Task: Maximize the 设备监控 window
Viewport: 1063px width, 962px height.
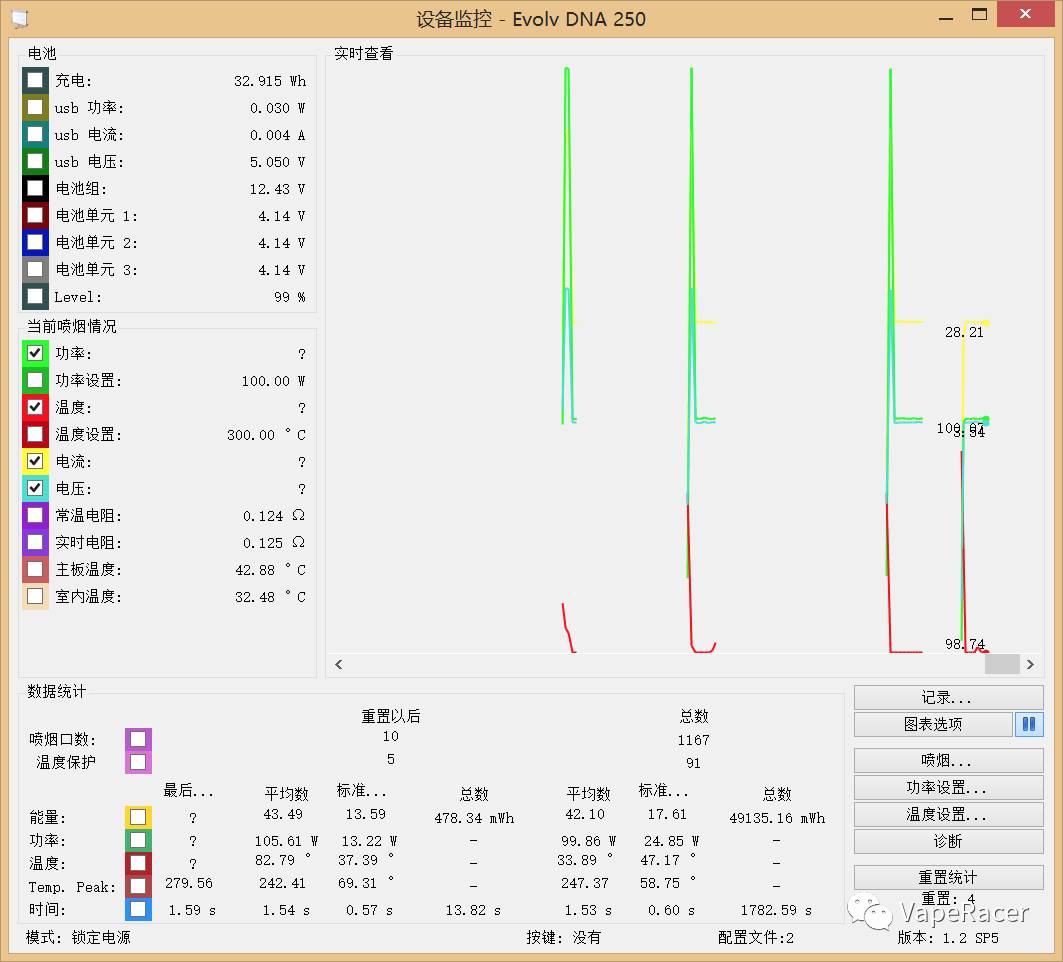Action: [x=980, y=15]
